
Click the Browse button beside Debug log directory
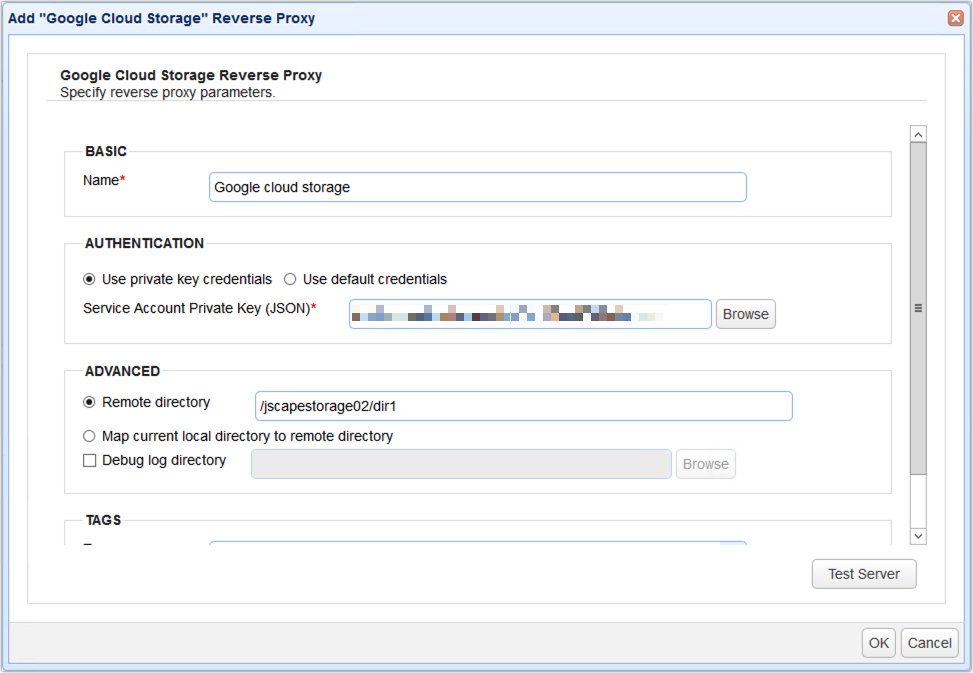(x=705, y=463)
